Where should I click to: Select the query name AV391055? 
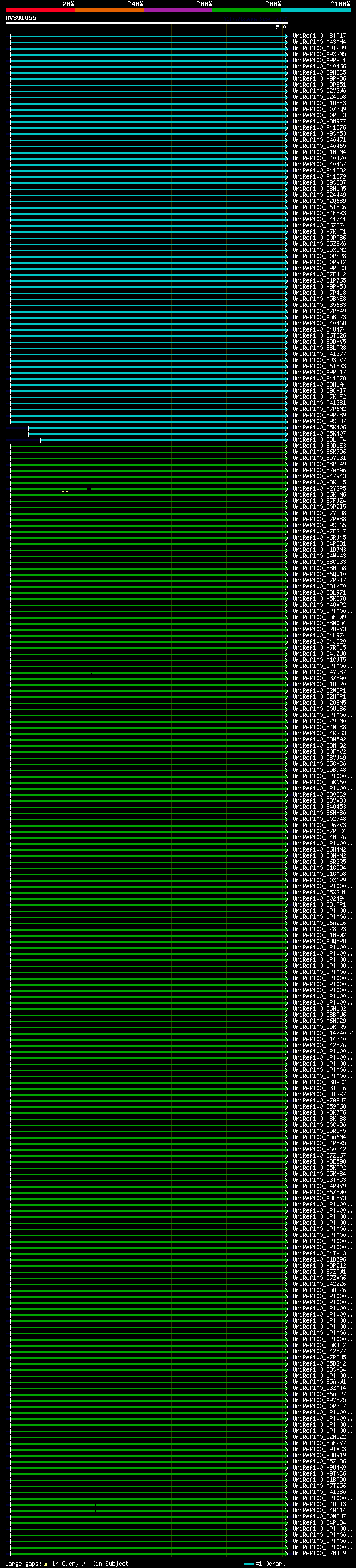click(21, 18)
